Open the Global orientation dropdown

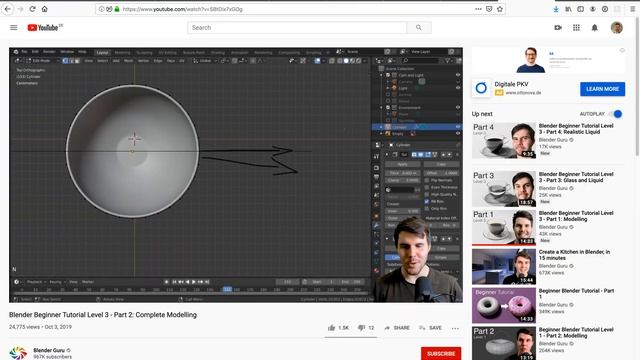(205, 61)
